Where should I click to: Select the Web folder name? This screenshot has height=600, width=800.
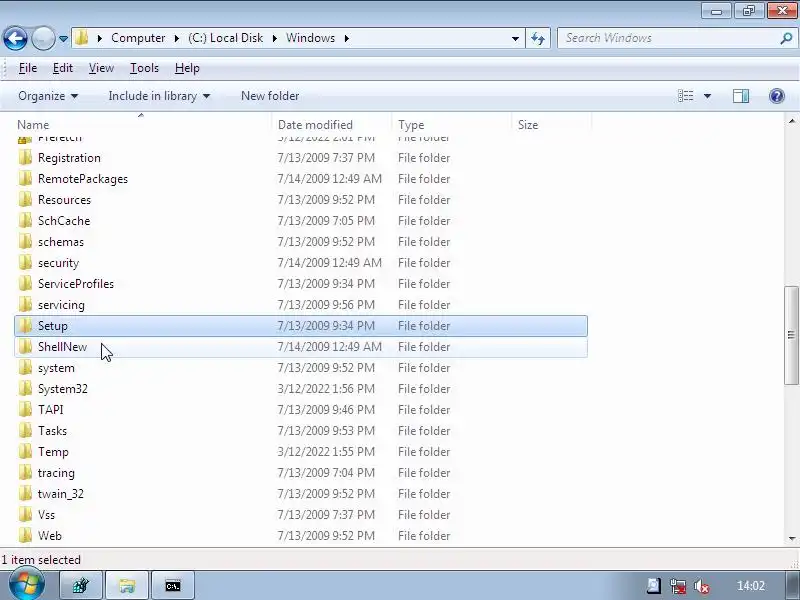pyautogui.click(x=49, y=536)
